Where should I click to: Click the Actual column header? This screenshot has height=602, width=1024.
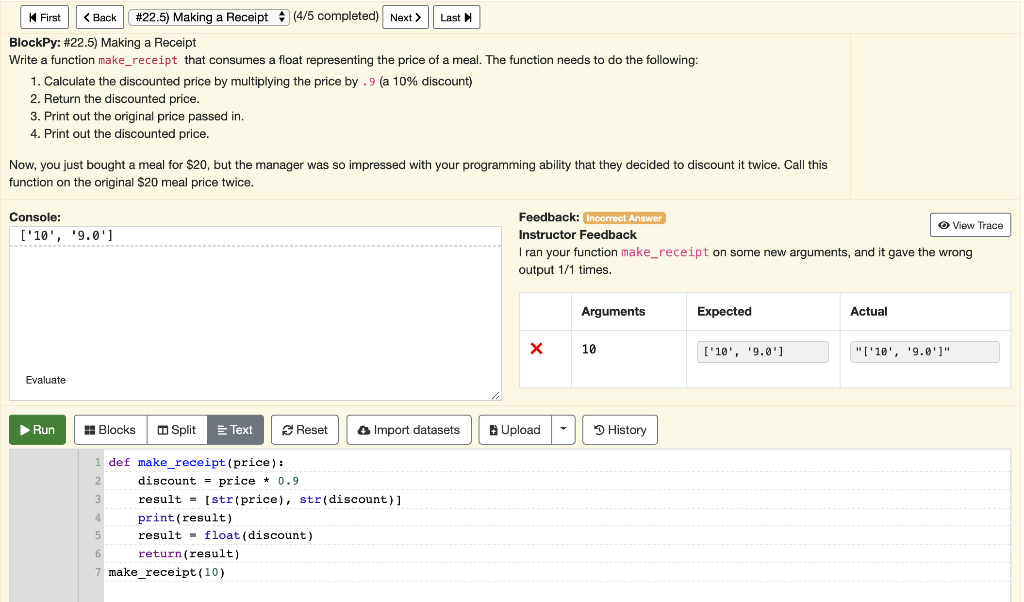tap(869, 311)
